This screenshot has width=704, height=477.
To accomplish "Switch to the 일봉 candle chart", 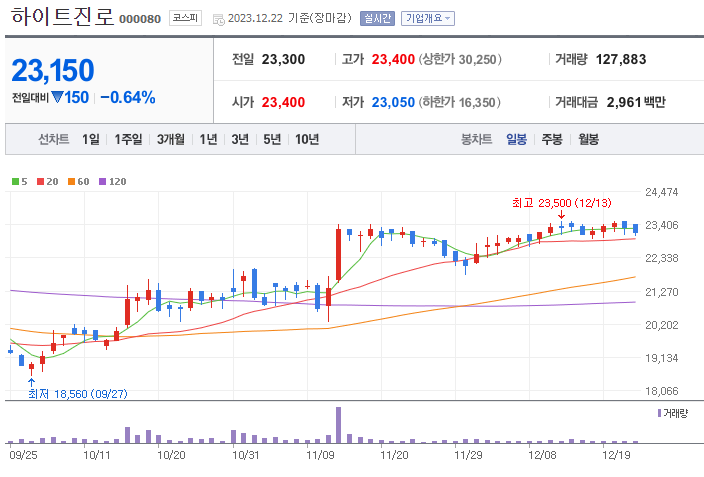I will coord(516,139).
